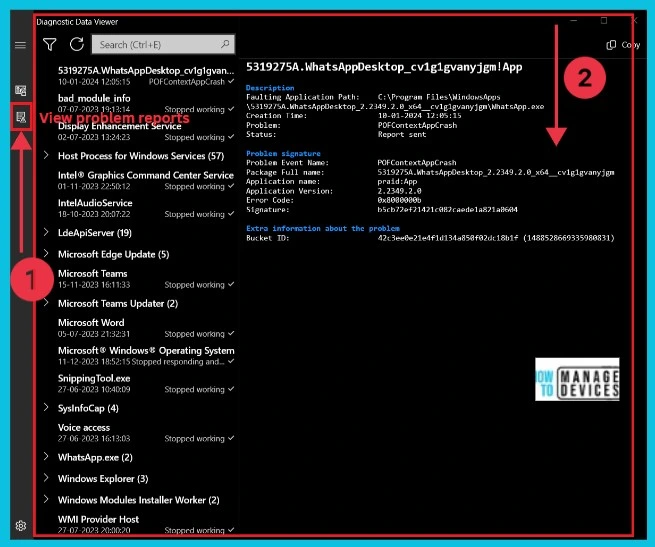
Task: Select Microsoft Windows Operating System report
Action: [x=146, y=356]
